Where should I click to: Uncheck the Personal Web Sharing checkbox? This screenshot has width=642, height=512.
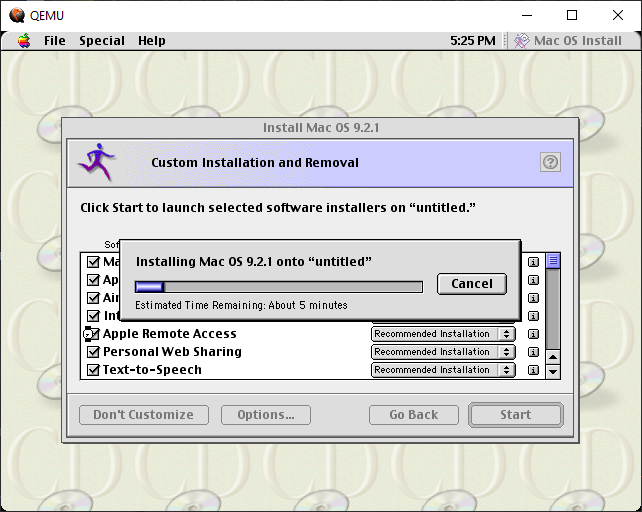(93, 352)
